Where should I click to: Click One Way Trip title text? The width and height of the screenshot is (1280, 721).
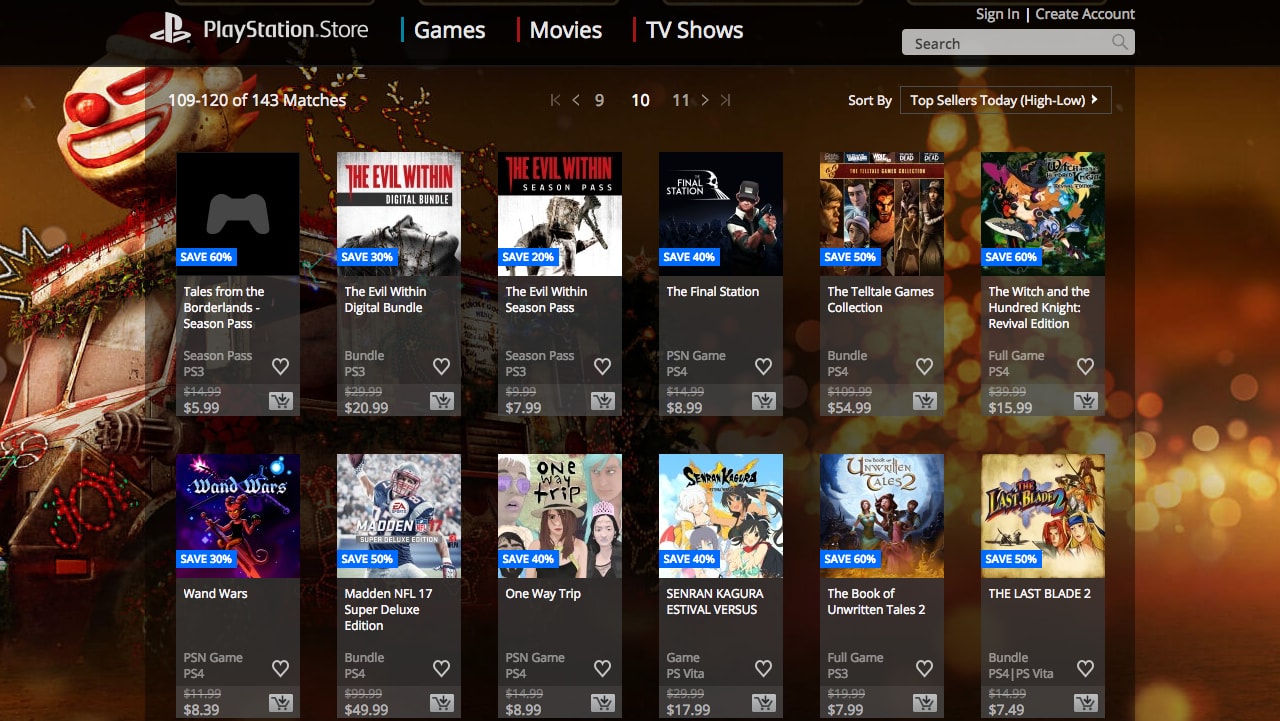click(543, 594)
